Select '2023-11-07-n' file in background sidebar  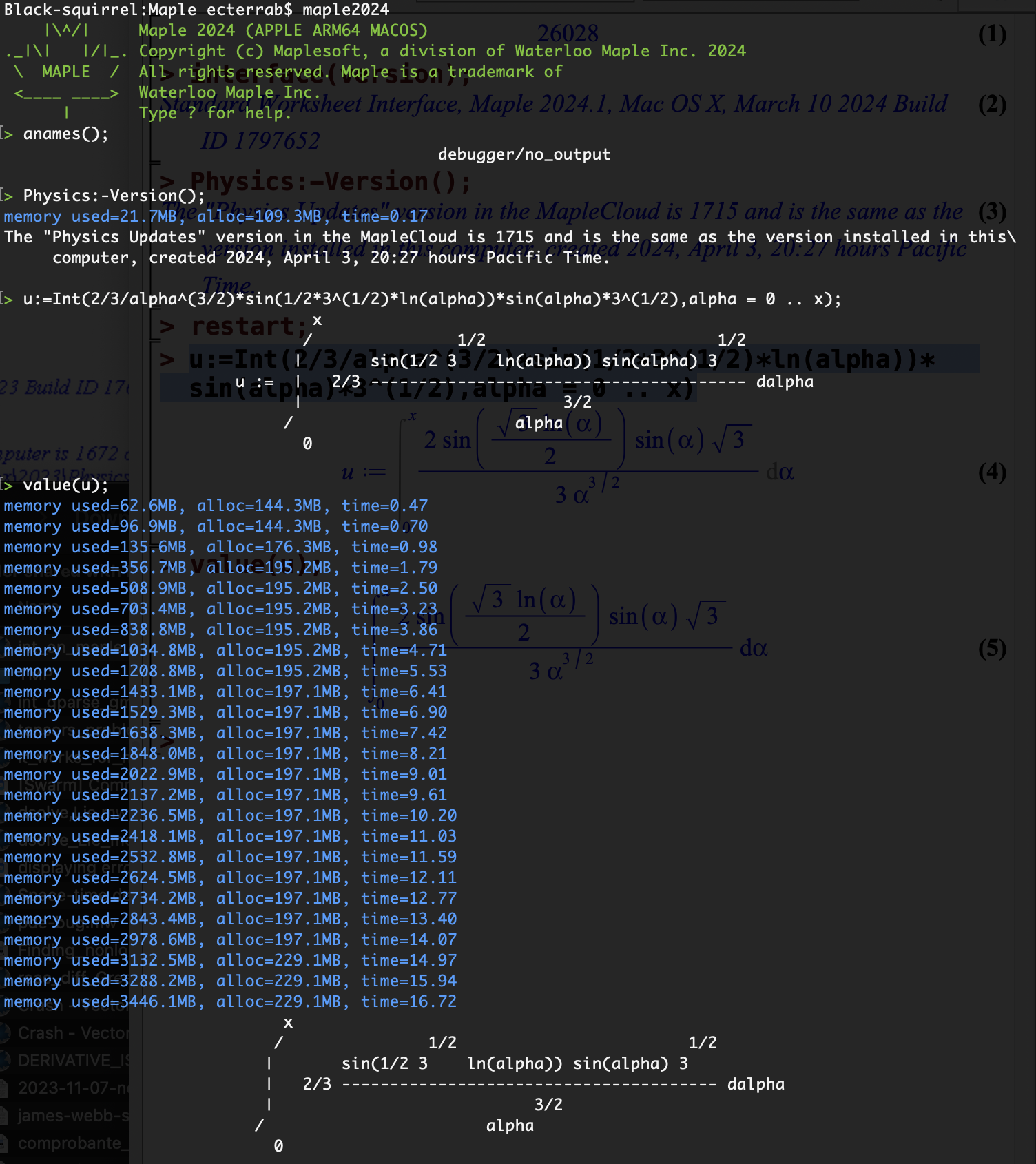coord(73,1088)
